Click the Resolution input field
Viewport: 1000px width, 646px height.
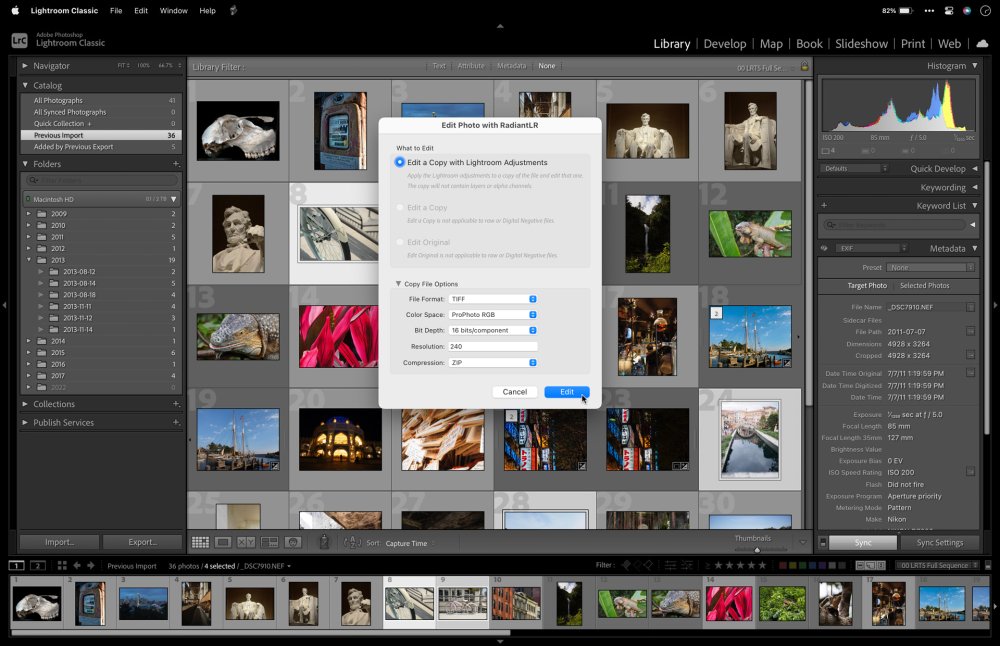[493, 346]
